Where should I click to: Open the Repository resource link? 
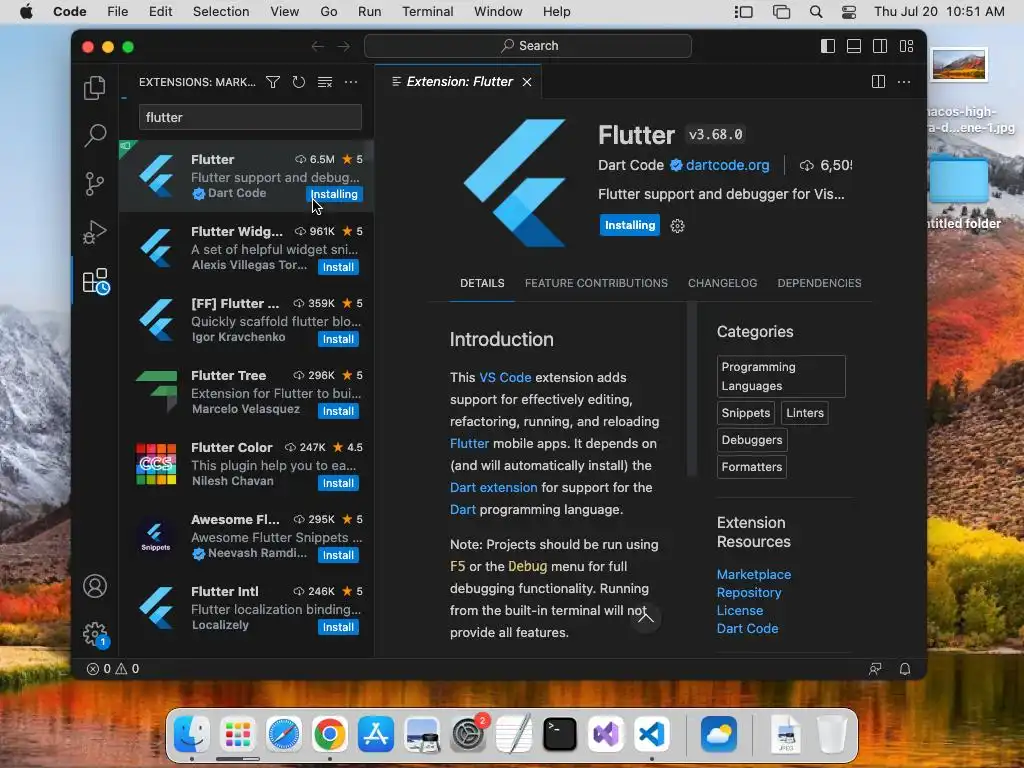749,592
